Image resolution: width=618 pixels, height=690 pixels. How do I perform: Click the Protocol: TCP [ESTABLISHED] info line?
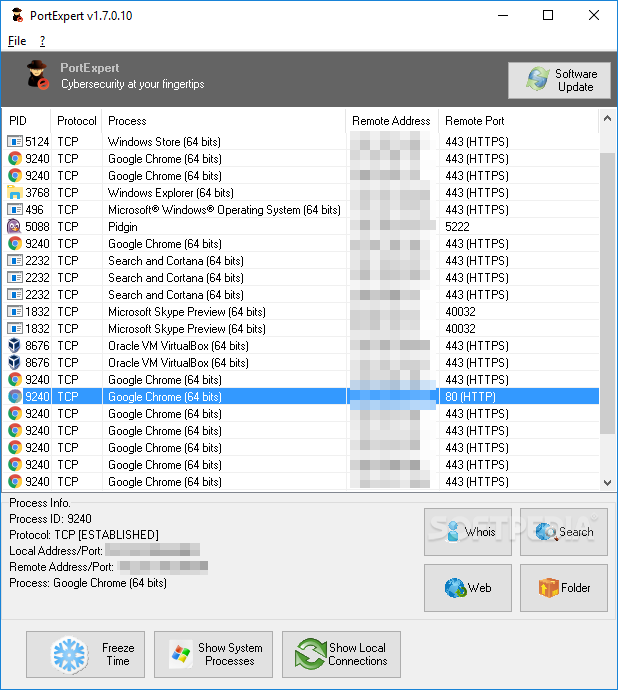tap(84, 535)
